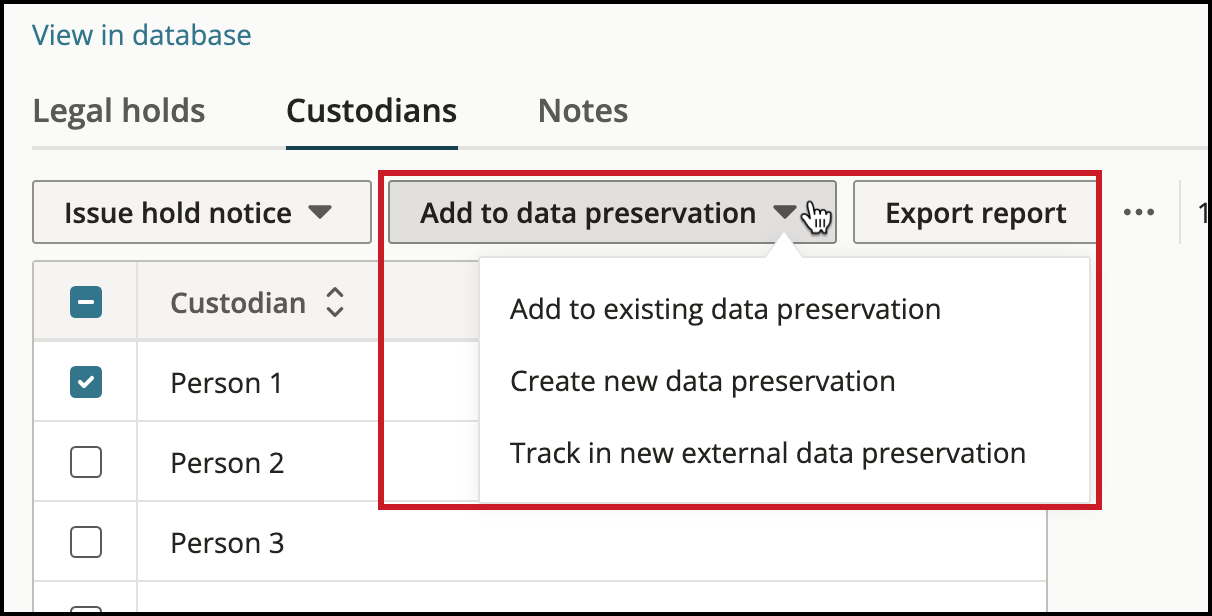Toggle the select-all checkbox in header

point(86,303)
